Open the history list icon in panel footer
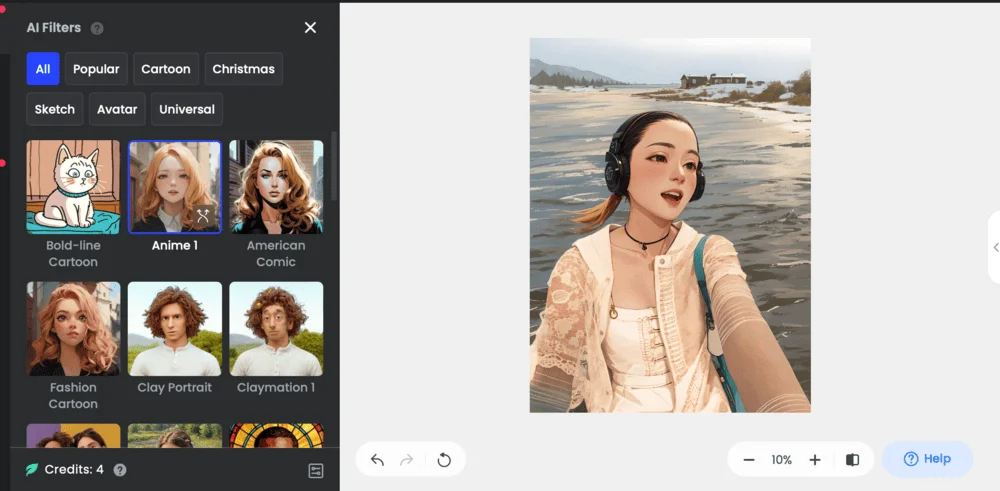 [316, 470]
